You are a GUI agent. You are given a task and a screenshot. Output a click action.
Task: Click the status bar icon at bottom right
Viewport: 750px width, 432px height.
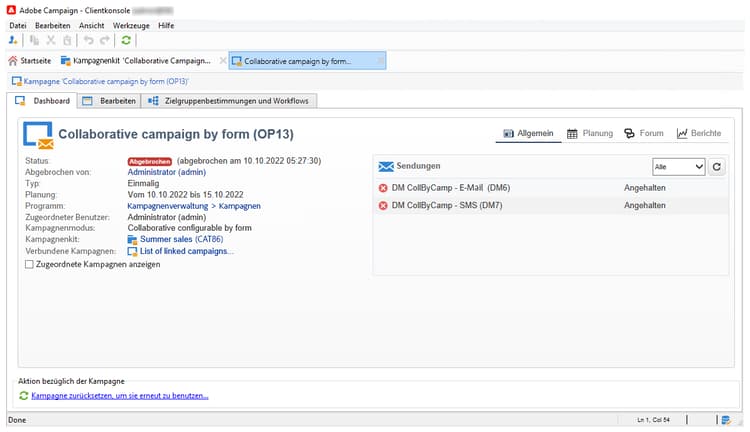pos(726,420)
